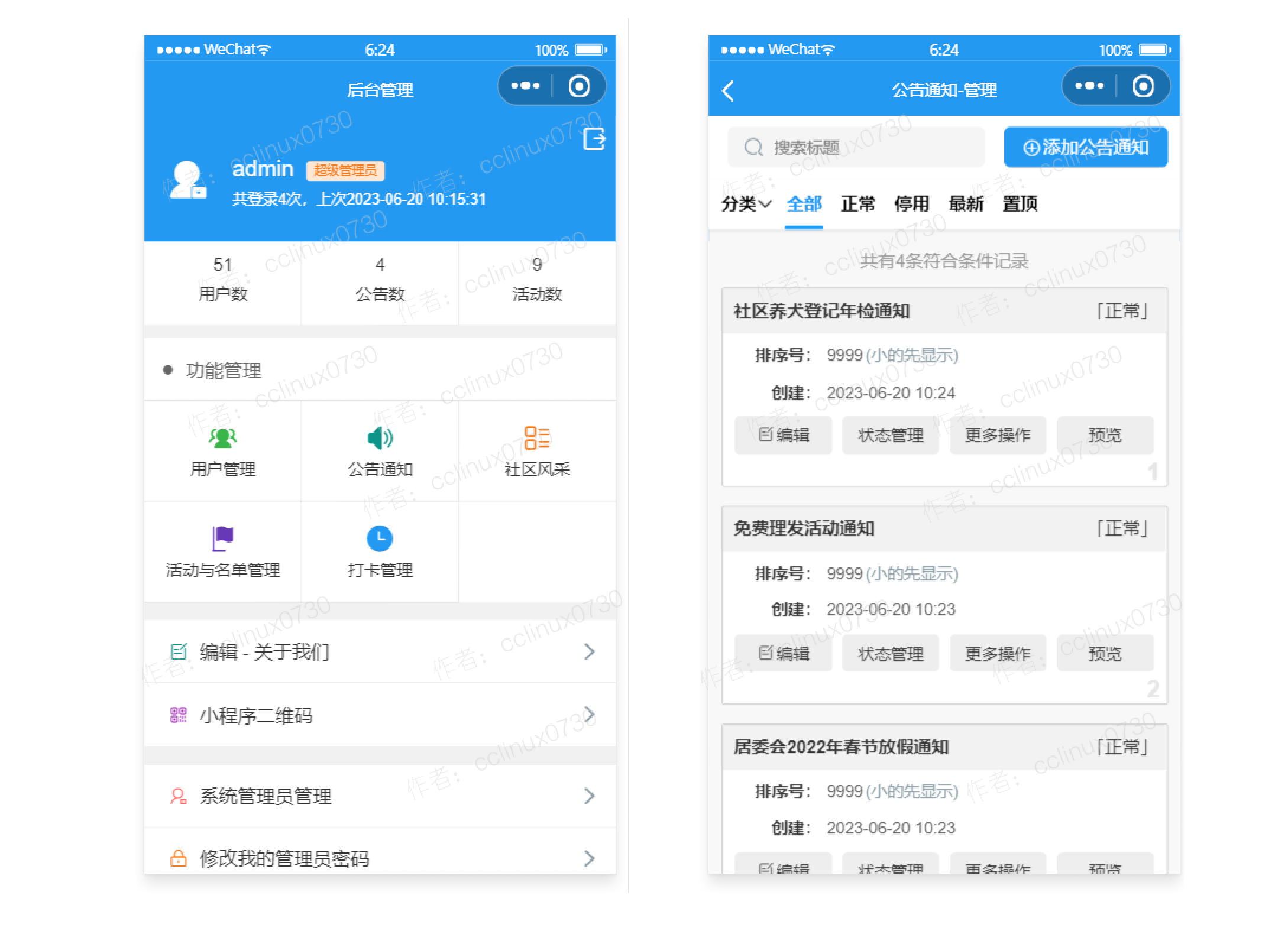
Task: Click the back arrow navigation button
Action: 731,88
